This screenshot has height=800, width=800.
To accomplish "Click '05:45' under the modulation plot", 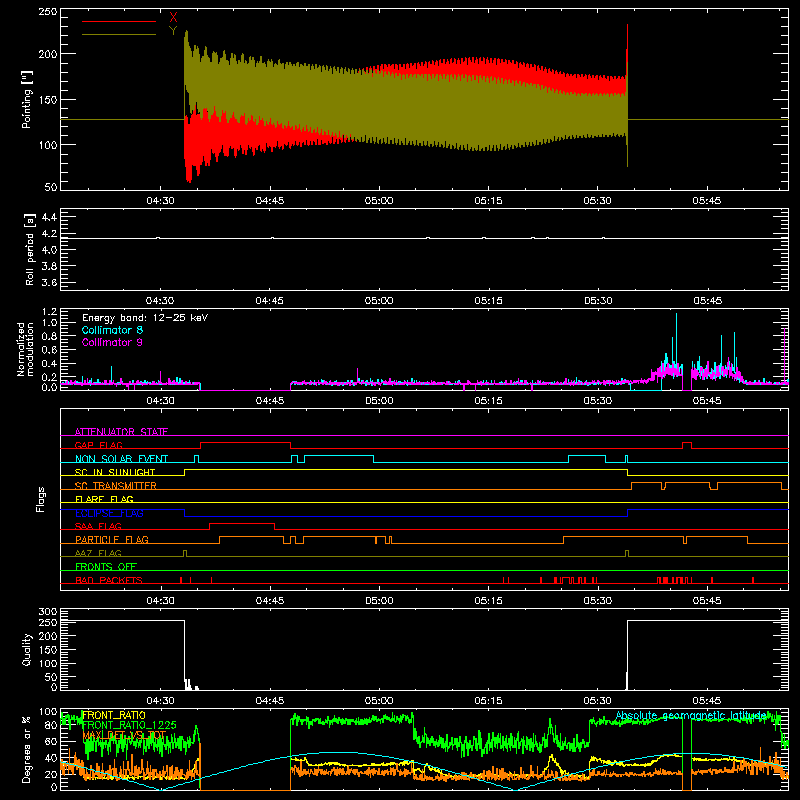I will click(707, 401).
